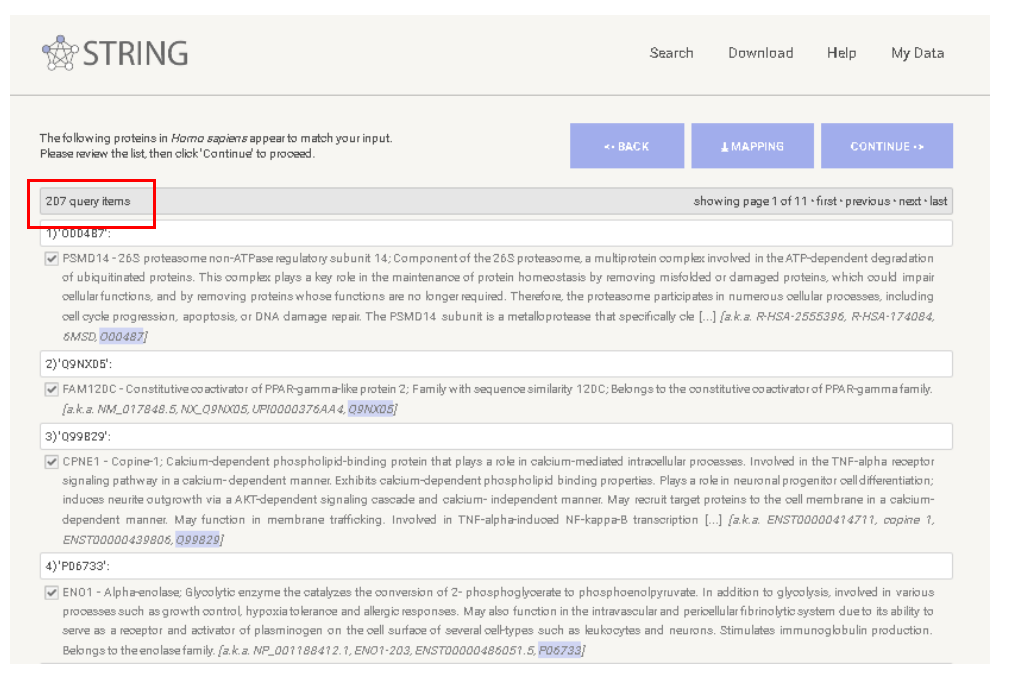This screenshot has height=678, width=1016.
Task: Download the mapping via the MAPPING button
Action: coord(752,145)
